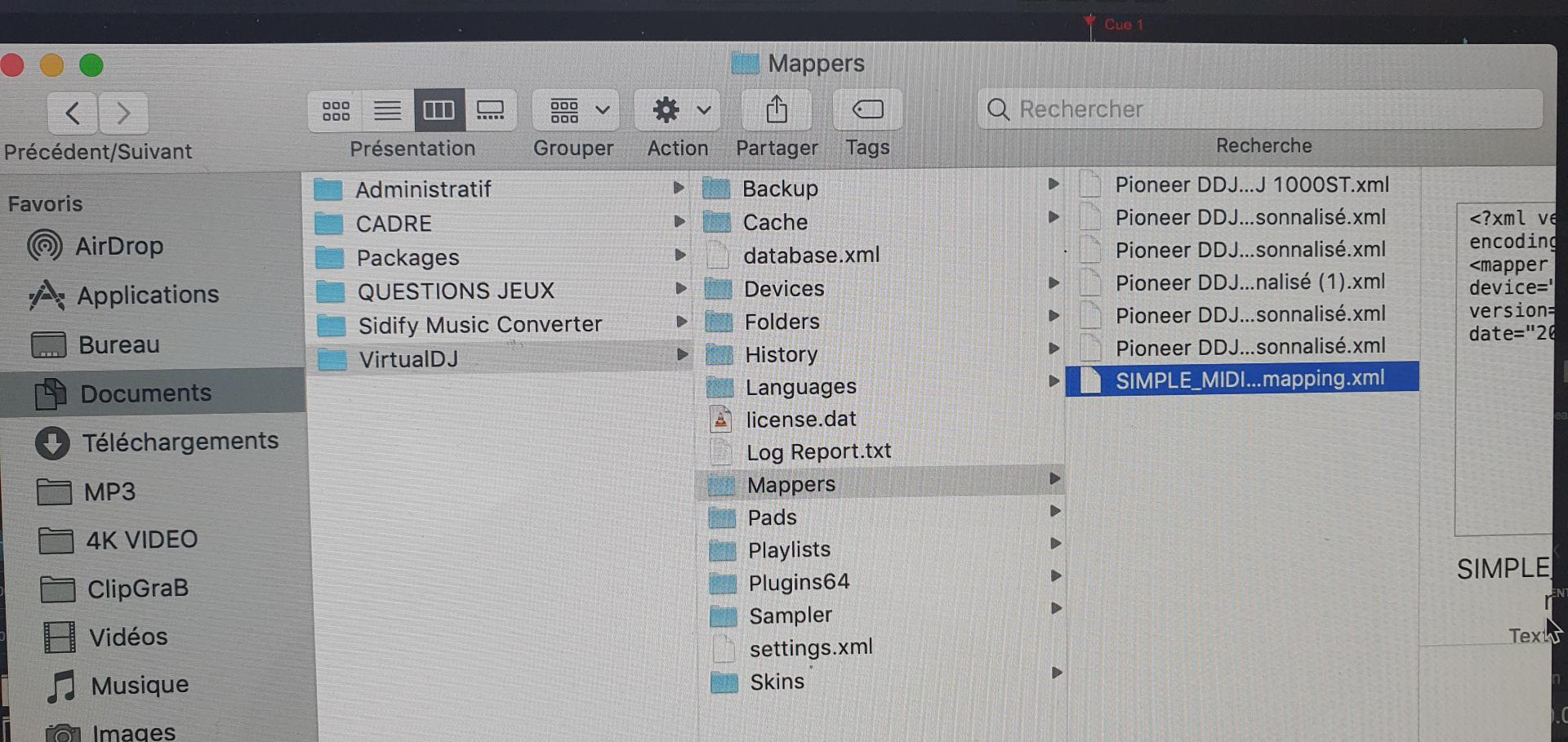Switch to icon view
Image resolution: width=1568 pixels, height=742 pixels.
[336, 110]
